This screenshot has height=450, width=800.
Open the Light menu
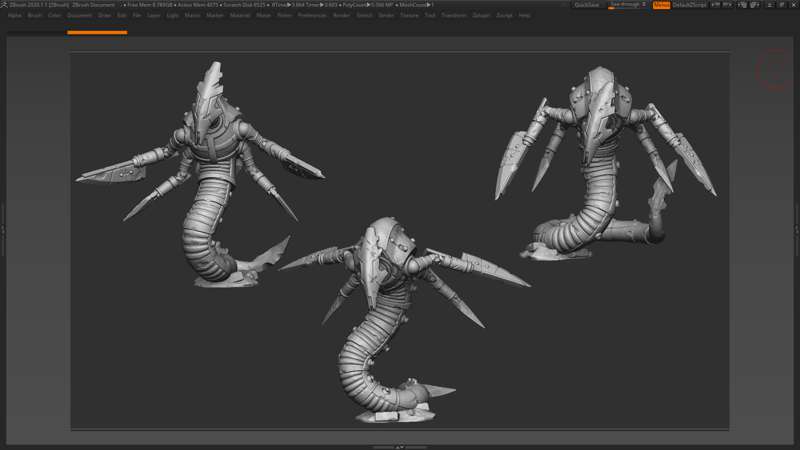pyautogui.click(x=172, y=16)
